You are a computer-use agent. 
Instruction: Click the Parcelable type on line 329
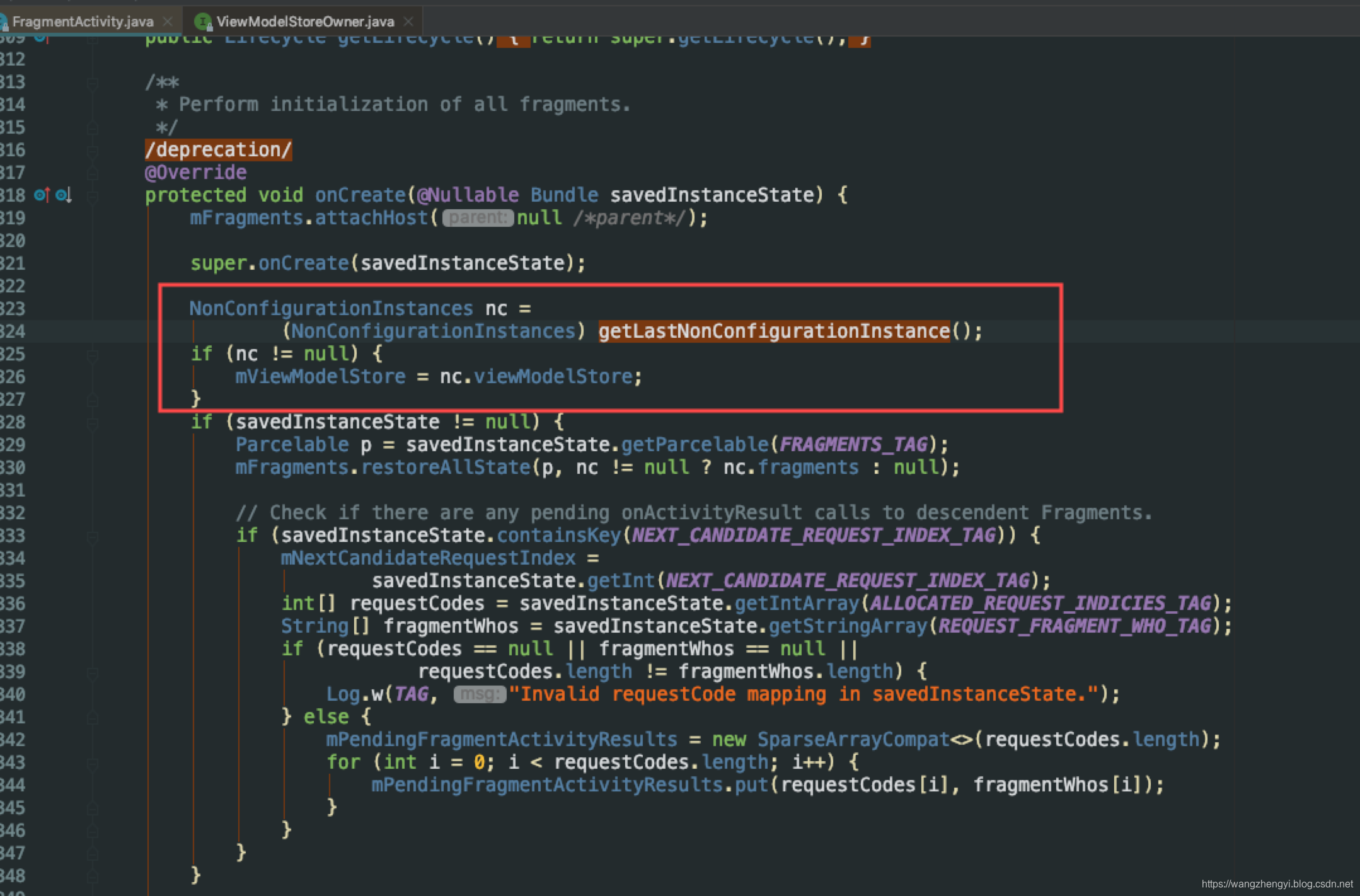click(292, 445)
